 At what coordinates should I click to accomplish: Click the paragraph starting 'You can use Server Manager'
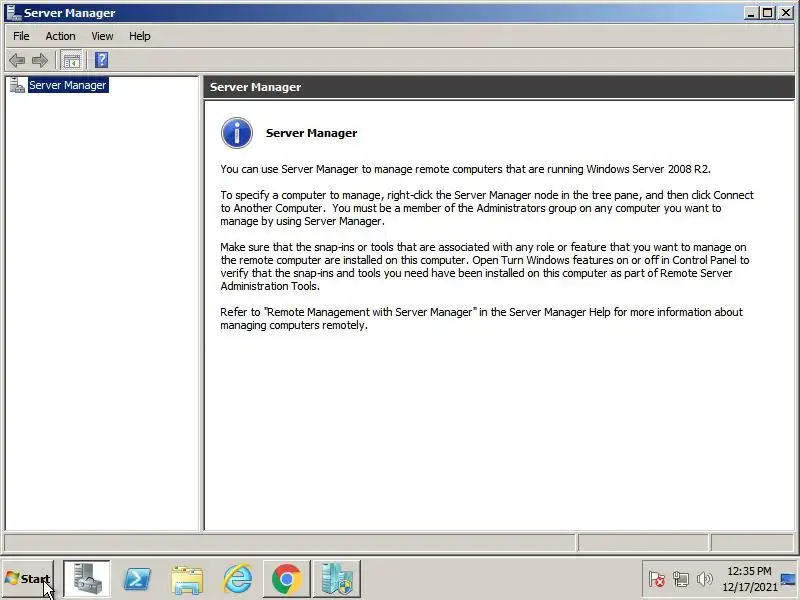[x=465, y=169]
